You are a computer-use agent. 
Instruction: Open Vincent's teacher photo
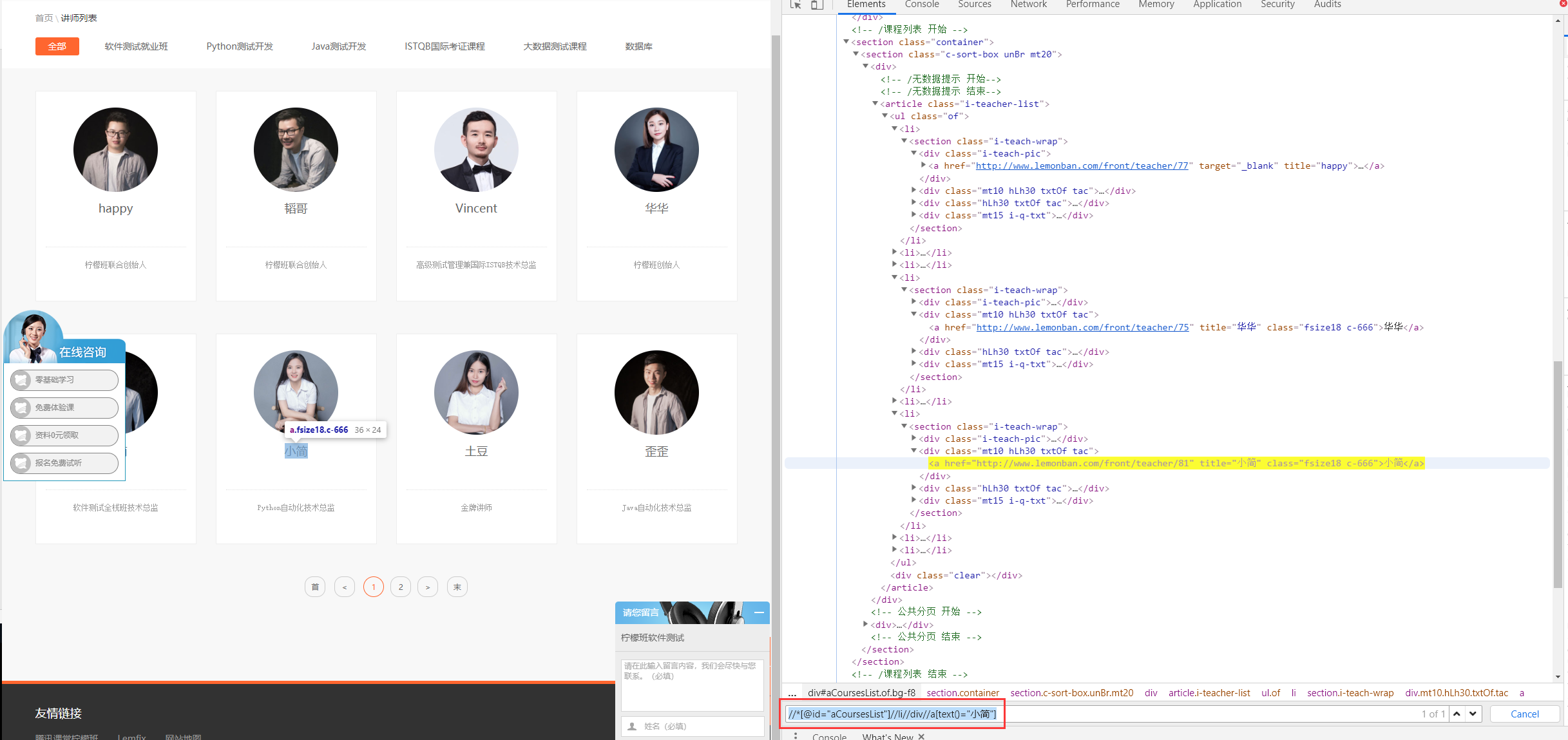pos(476,149)
